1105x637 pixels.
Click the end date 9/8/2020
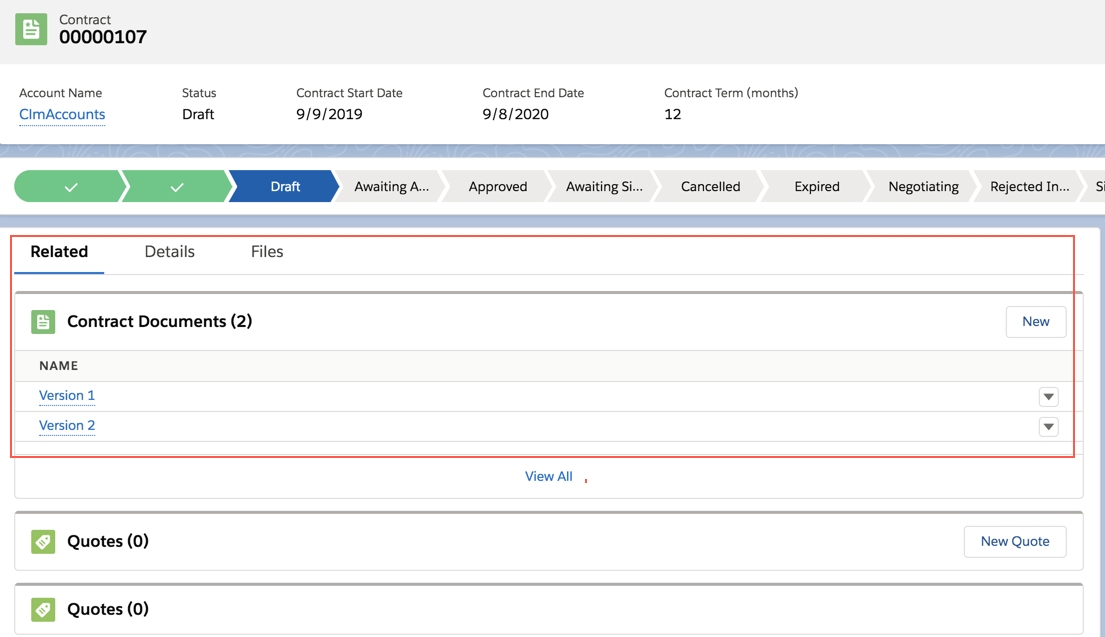515,114
